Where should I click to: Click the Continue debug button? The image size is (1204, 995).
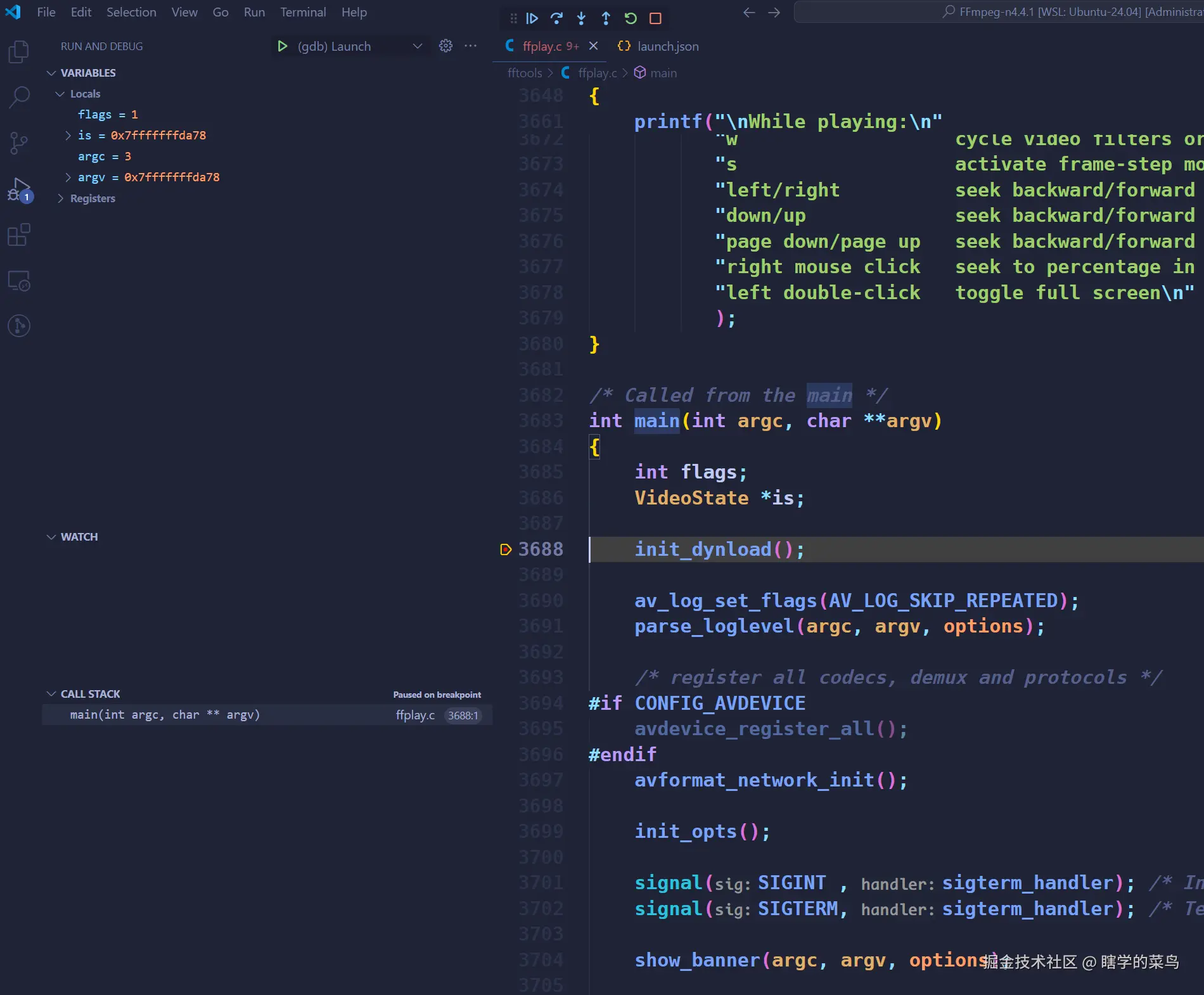[532, 18]
